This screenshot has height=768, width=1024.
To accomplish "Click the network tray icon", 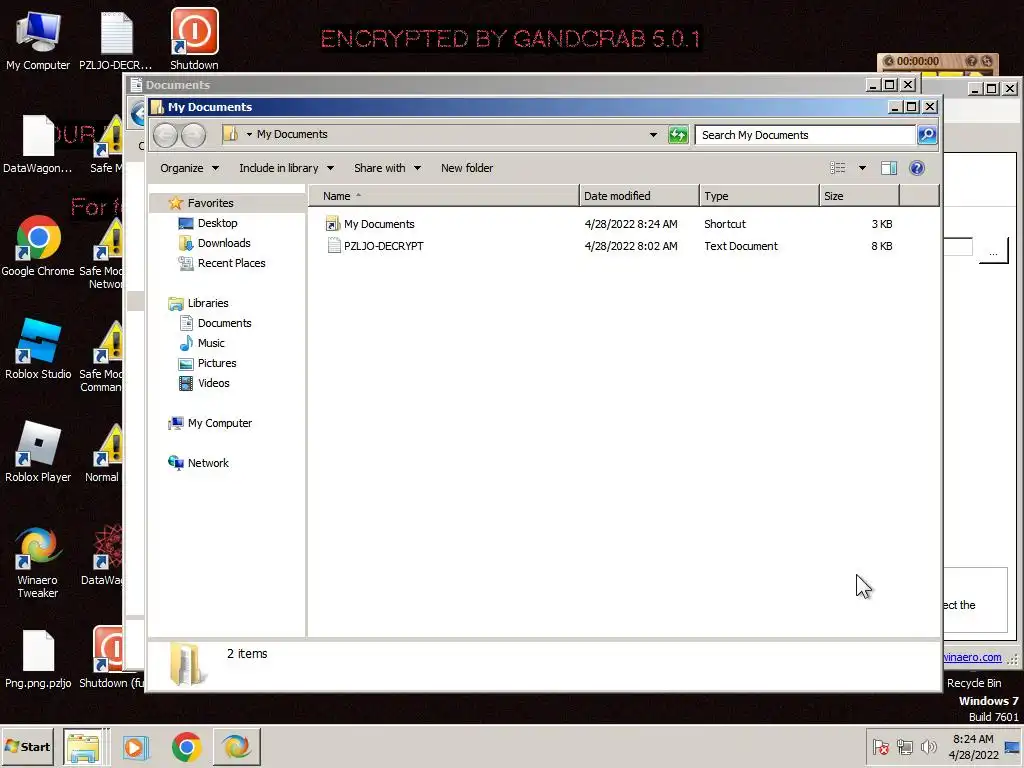I will [x=904, y=746].
